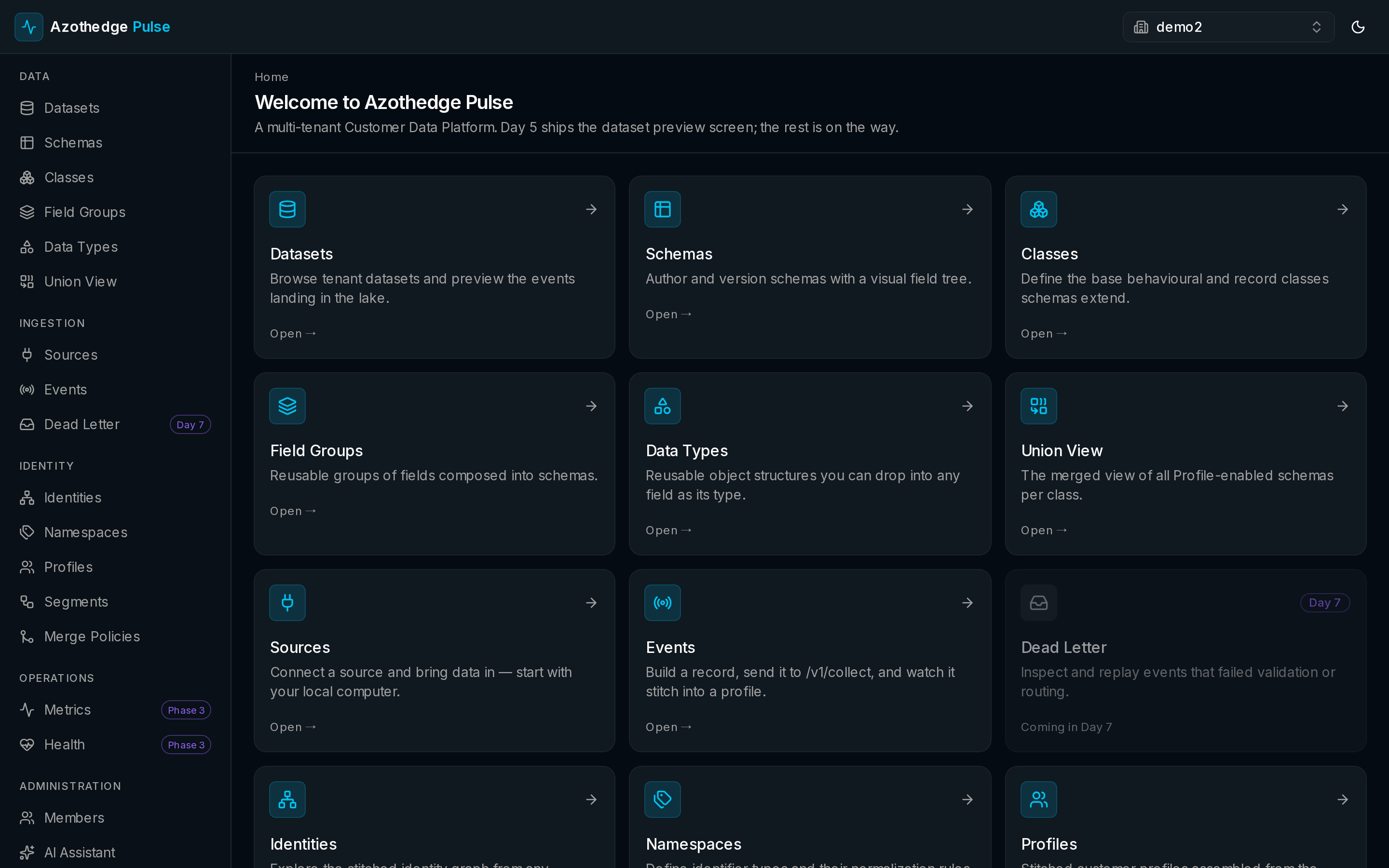Click the Events card broadcast icon
Viewport: 1389px width, 868px height.
[x=662, y=603]
